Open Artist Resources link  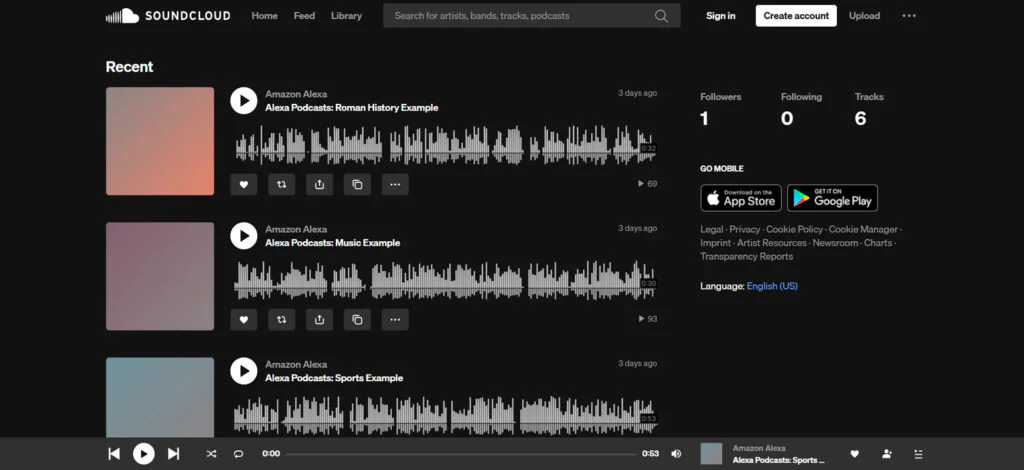tap(772, 243)
